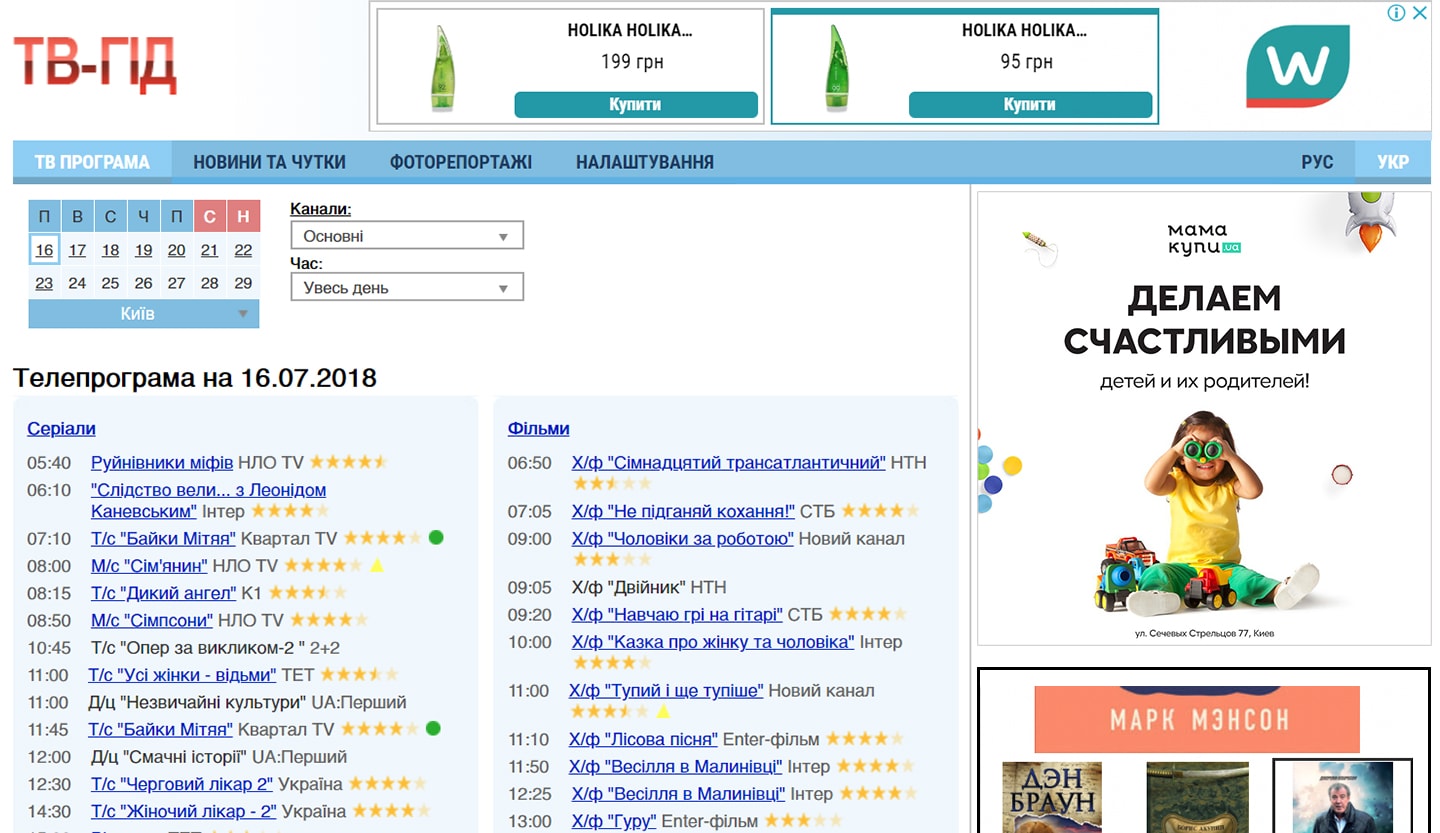Click the yellow triangle beside Тупий і ще тупіше
Screen dimensions: 1440x833
pos(662,711)
